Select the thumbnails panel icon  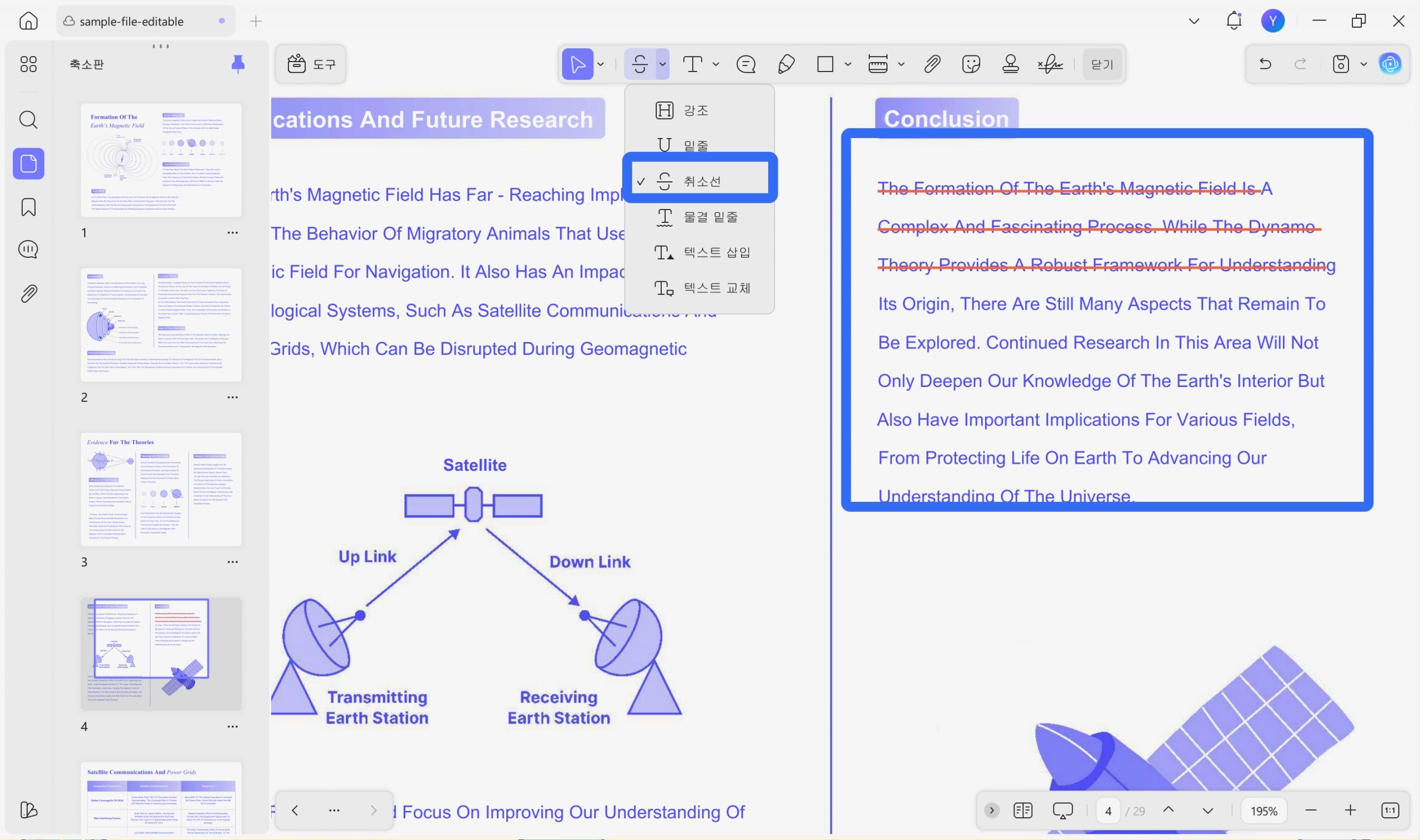[28, 164]
